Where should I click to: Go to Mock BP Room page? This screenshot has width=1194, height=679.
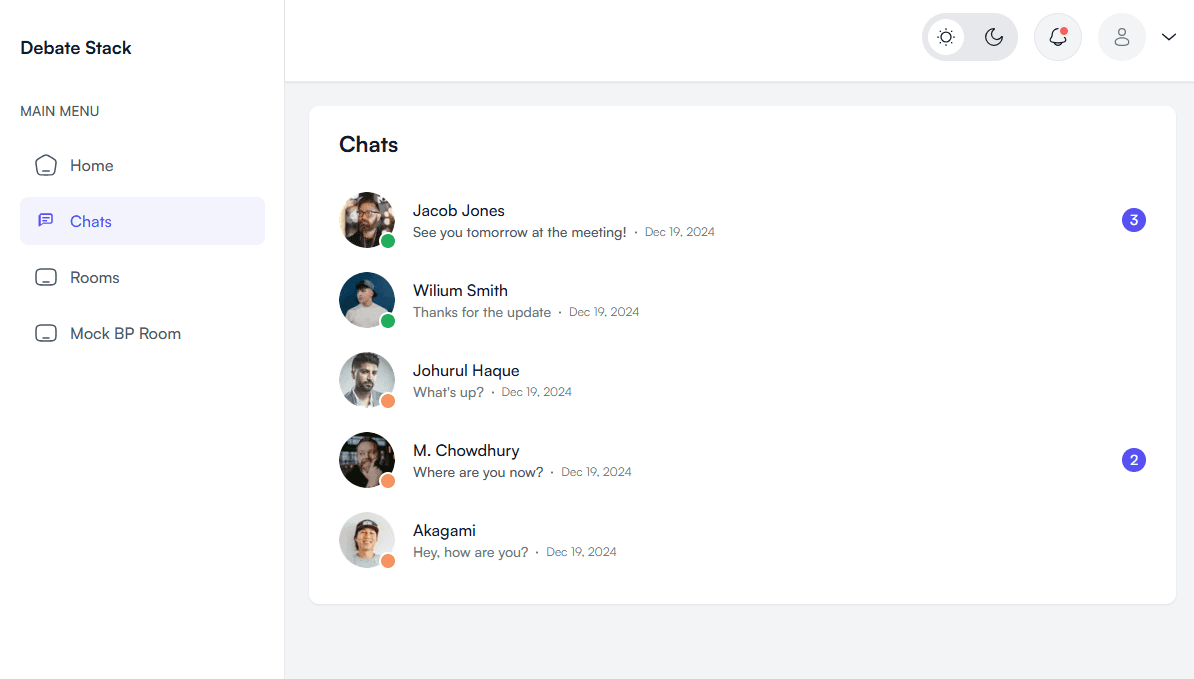[125, 334]
